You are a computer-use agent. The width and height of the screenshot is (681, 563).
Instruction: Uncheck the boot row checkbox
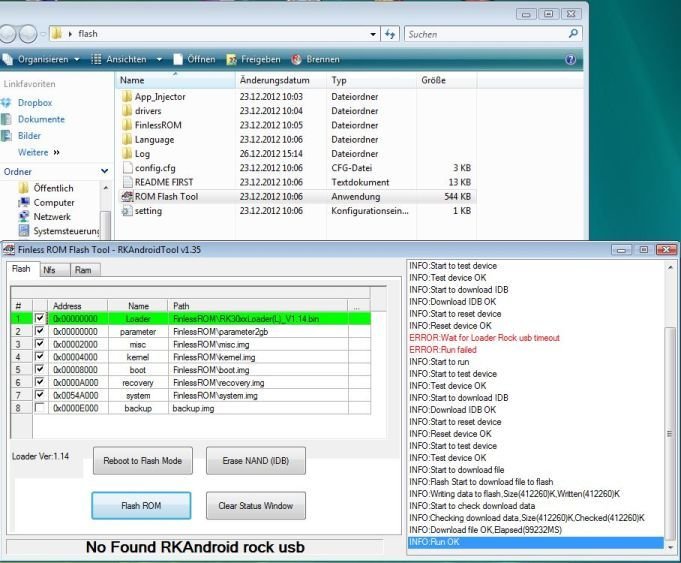[x=40, y=369]
